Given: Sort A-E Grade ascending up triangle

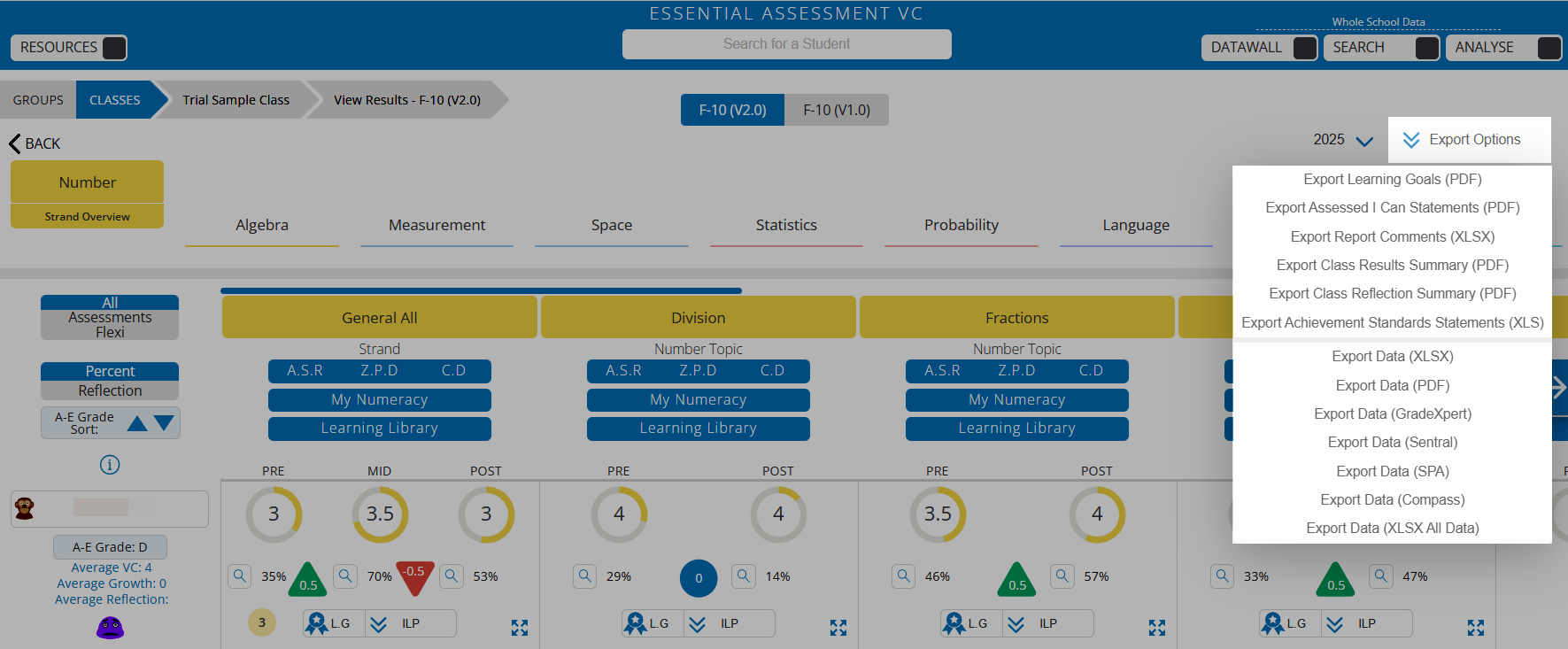Looking at the screenshot, I should 137,423.
